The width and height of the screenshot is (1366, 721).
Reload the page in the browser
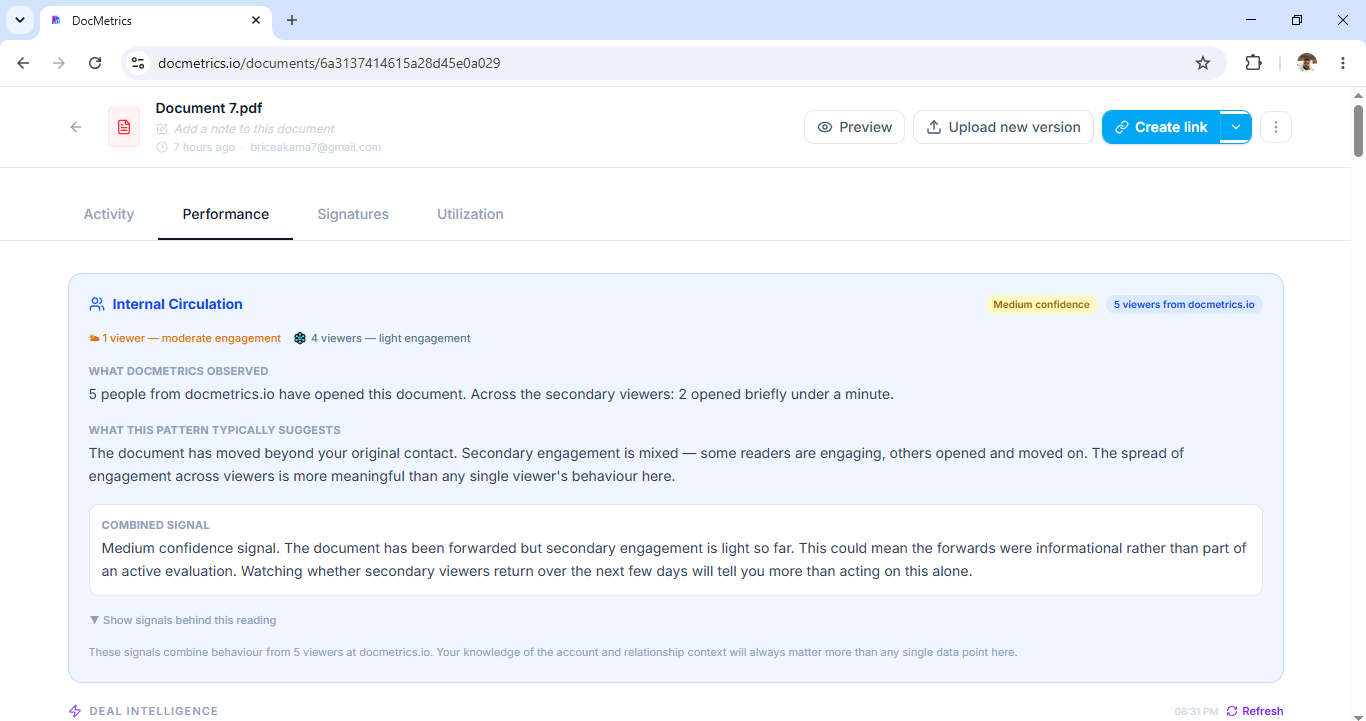pyautogui.click(x=95, y=63)
